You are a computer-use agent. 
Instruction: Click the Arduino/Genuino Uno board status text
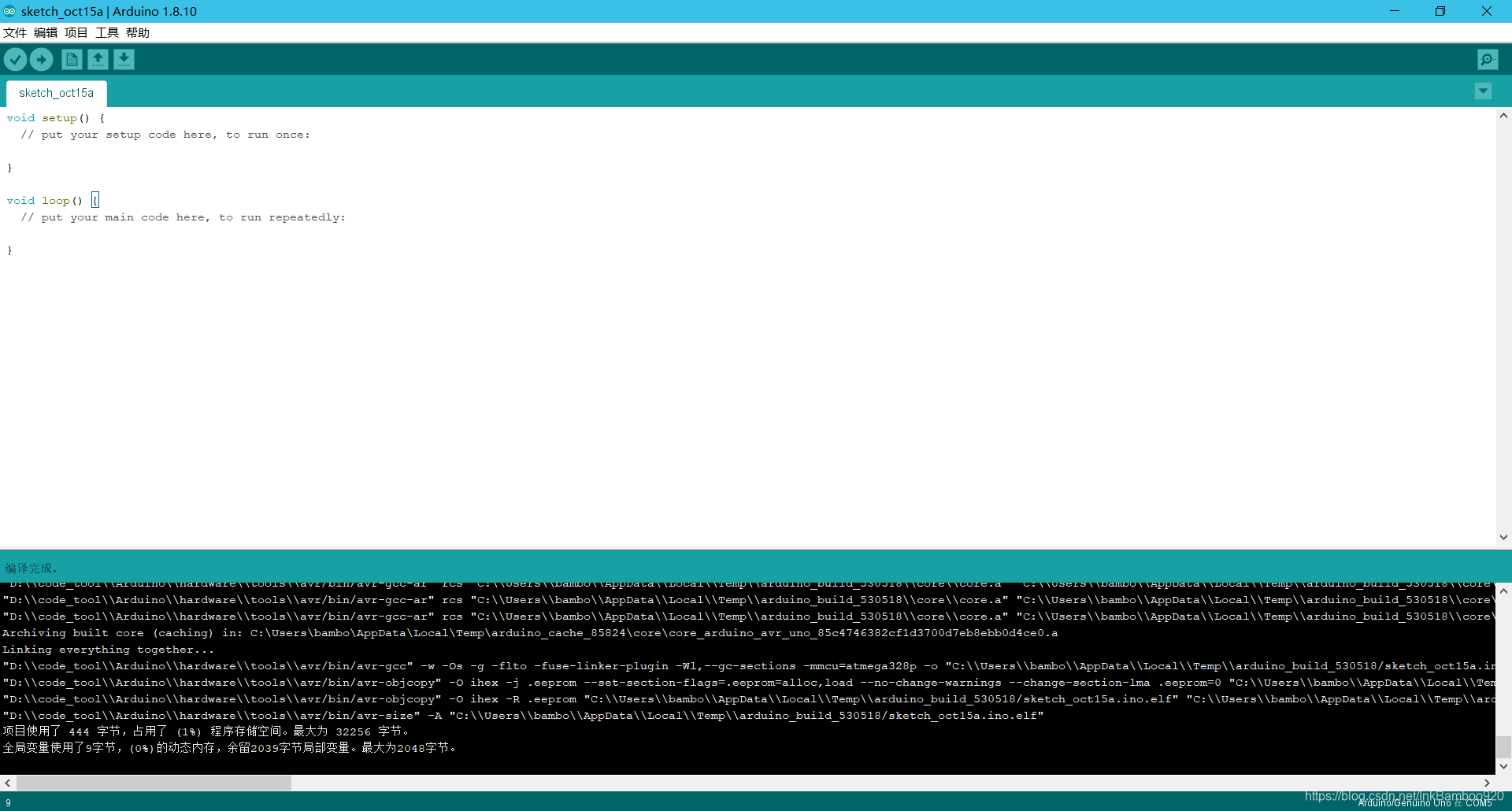(x=1425, y=804)
